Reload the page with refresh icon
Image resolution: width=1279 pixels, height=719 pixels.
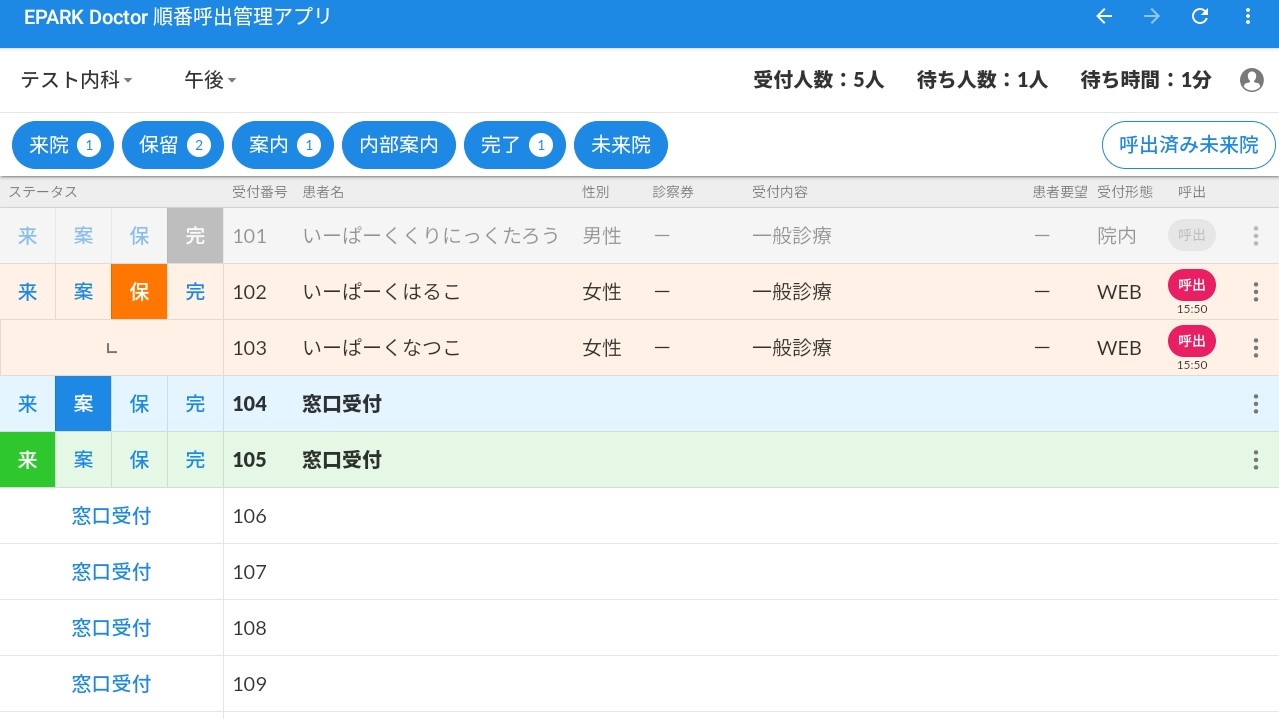click(1200, 16)
